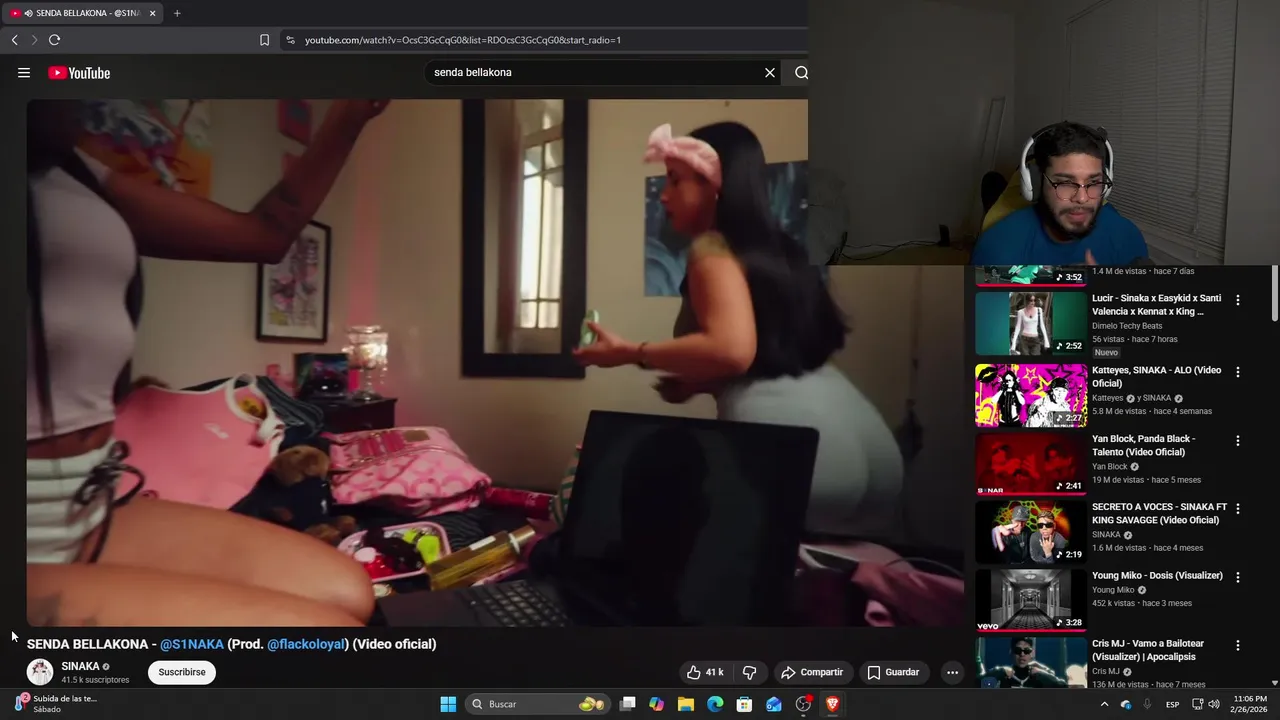
Task: Open video title 'Katteyes, SINAKA - ALO (Video Oficial)'
Action: [x=1156, y=377]
